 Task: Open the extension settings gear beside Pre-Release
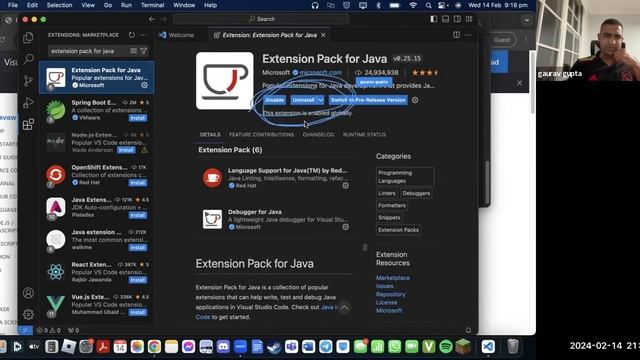point(415,100)
